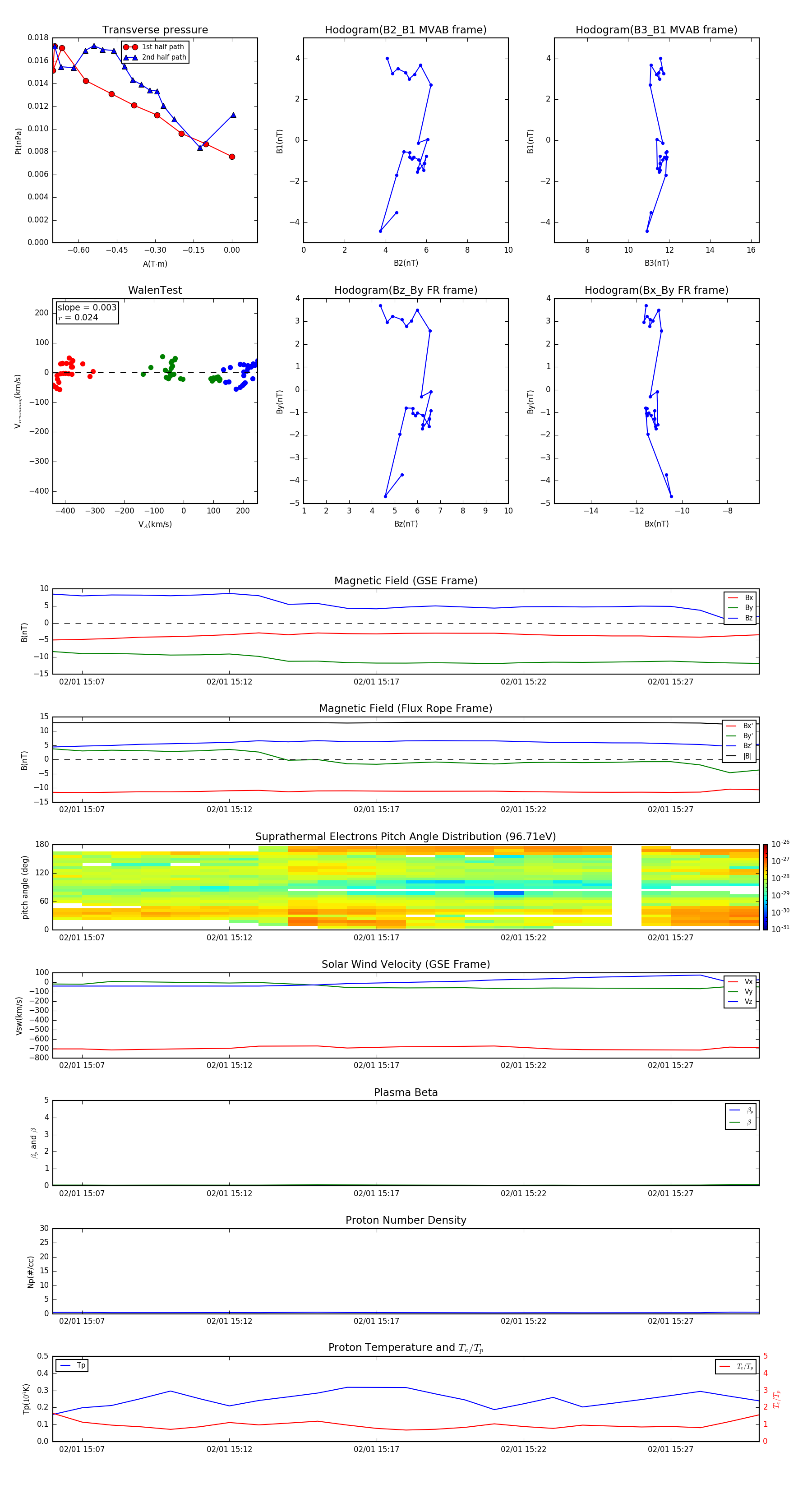The width and height of the screenshot is (812, 1489).
Task: Click the βp legend entry in Plasma Beta
Action: pyautogui.click(x=741, y=1110)
